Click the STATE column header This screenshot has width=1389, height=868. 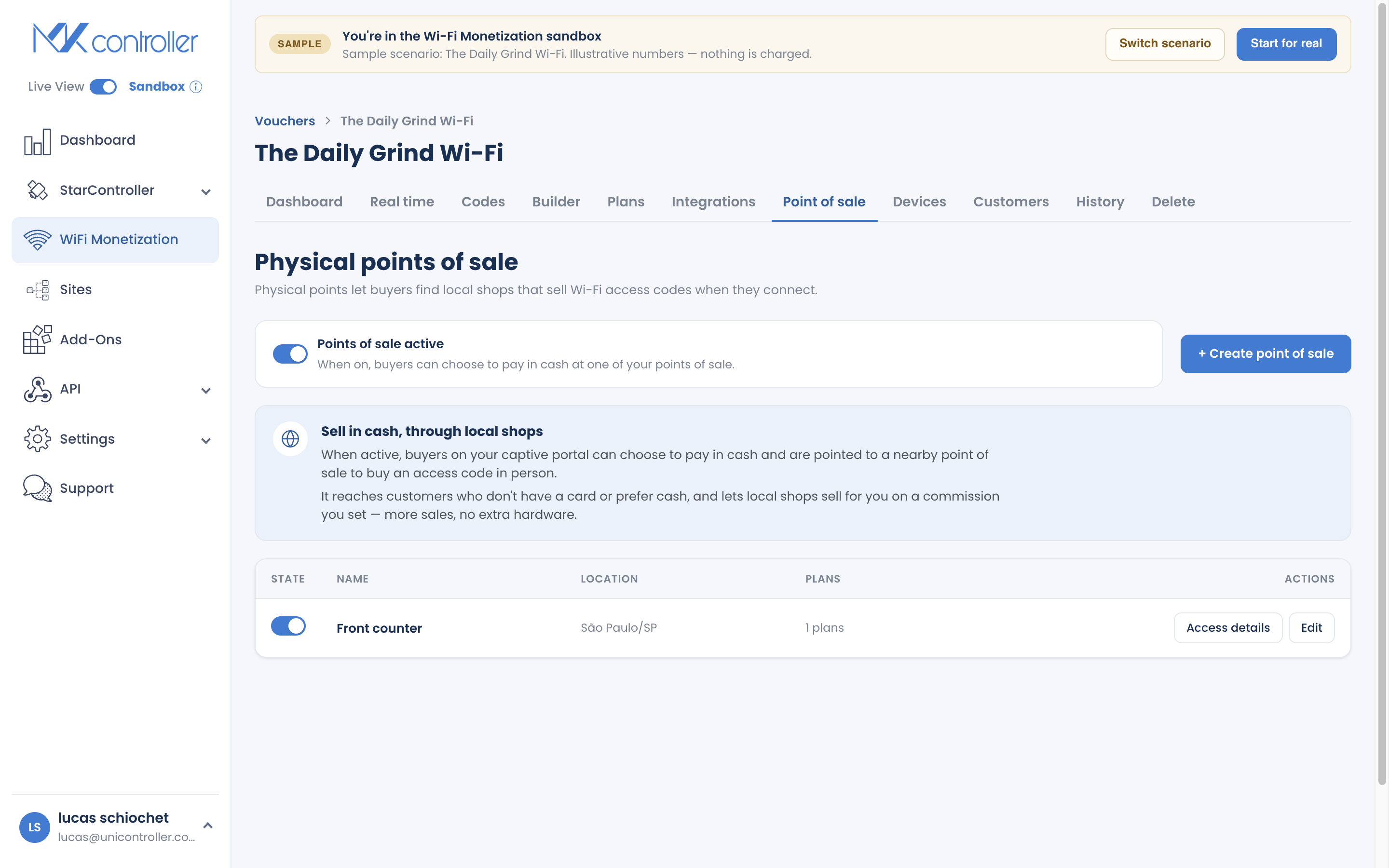287,579
